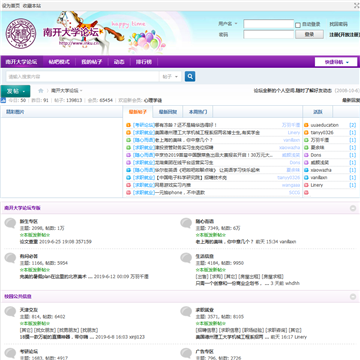Open the 新生专区 board link

(29, 221)
